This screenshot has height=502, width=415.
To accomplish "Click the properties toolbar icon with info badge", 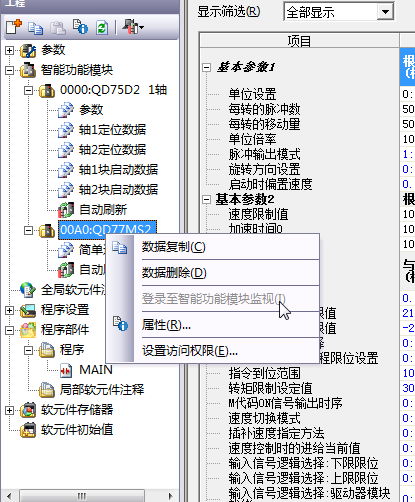I will click(x=80, y=27).
